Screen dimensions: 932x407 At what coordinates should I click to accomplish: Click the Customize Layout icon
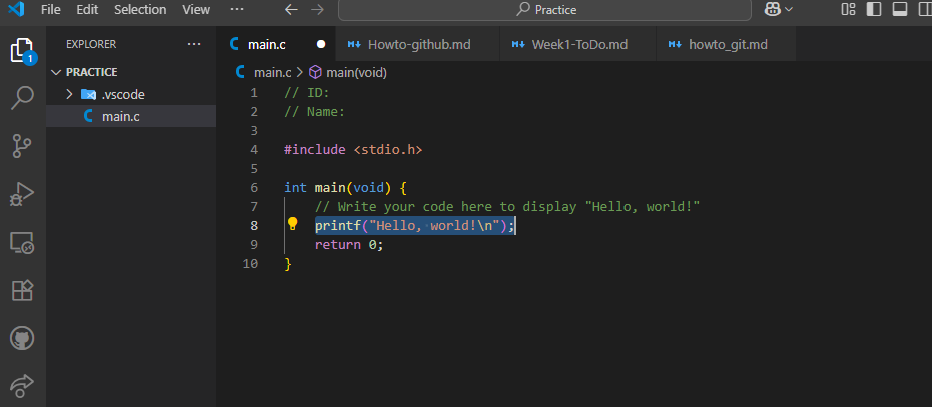(x=848, y=10)
